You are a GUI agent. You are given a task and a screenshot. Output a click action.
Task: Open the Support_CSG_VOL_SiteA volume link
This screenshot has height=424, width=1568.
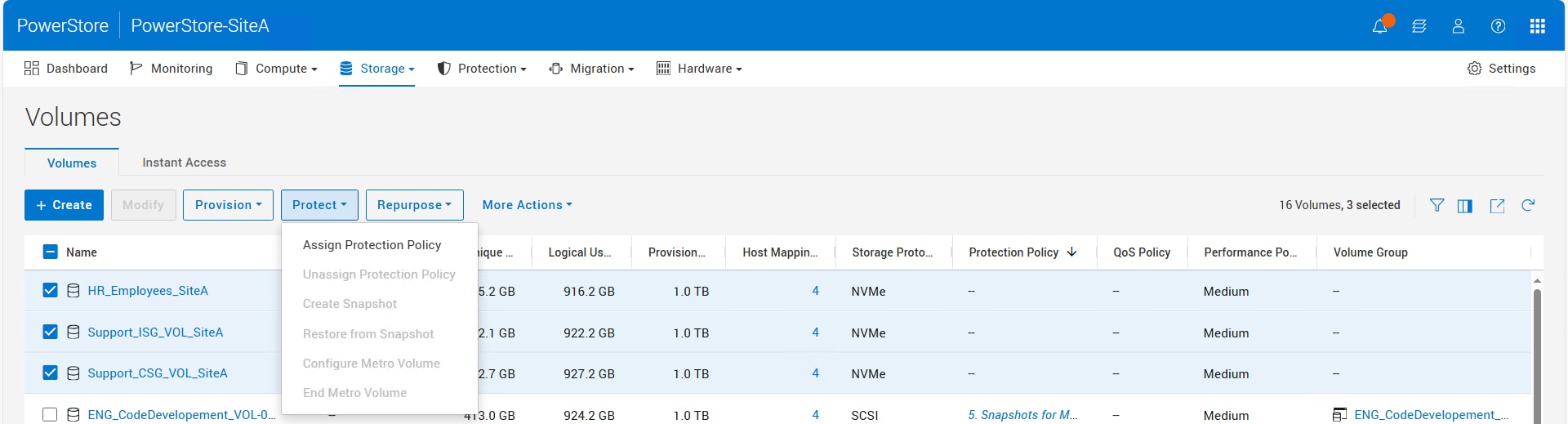tap(158, 373)
